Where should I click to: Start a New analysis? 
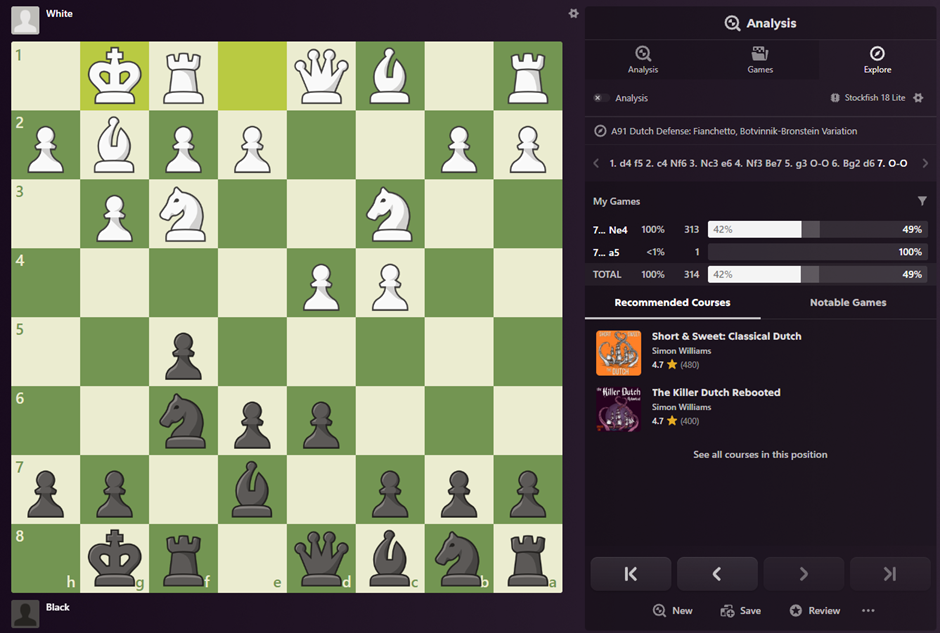click(x=673, y=610)
